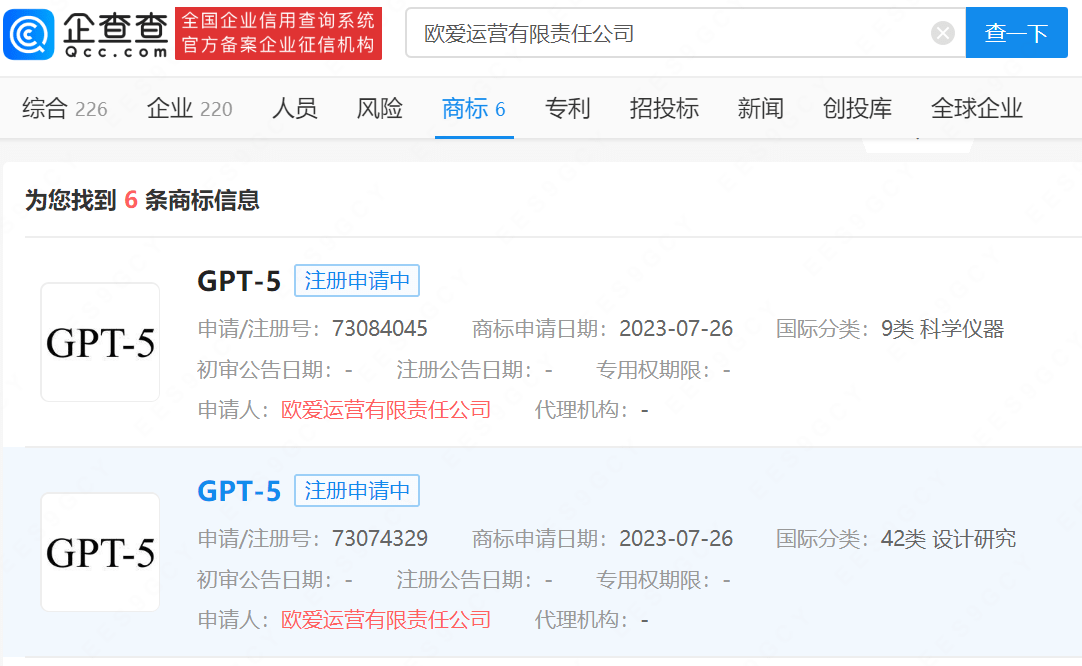
Task: Open applicant 欧爱运营有限责任公司 link under 73074329
Action: [x=386, y=620]
